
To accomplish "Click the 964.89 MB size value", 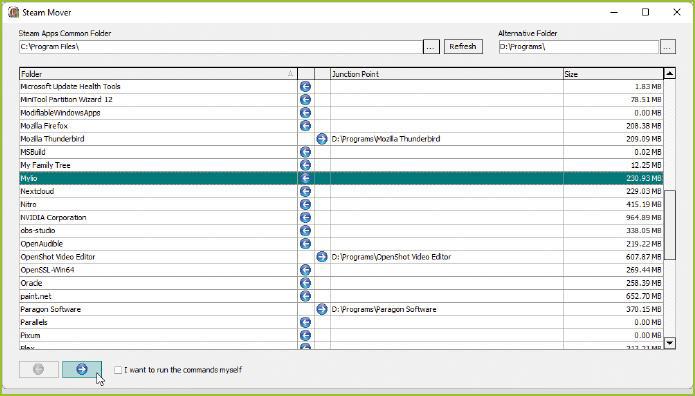I will point(644,217).
